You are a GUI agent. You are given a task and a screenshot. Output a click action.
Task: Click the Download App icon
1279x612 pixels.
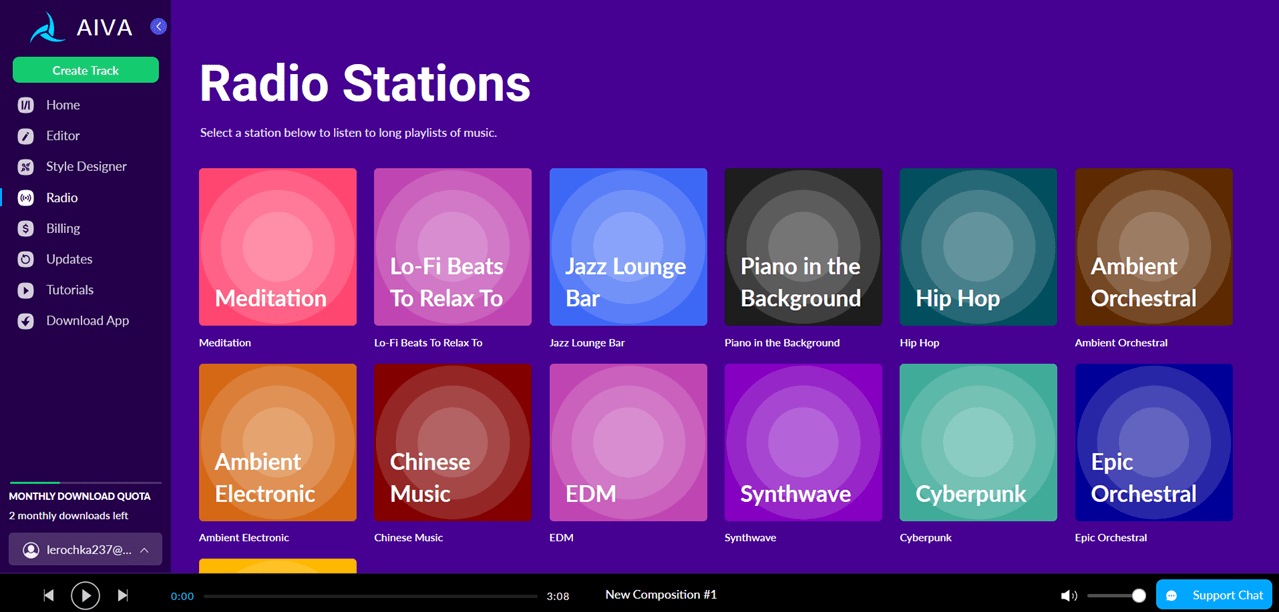pyautogui.click(x=26, y=321)
